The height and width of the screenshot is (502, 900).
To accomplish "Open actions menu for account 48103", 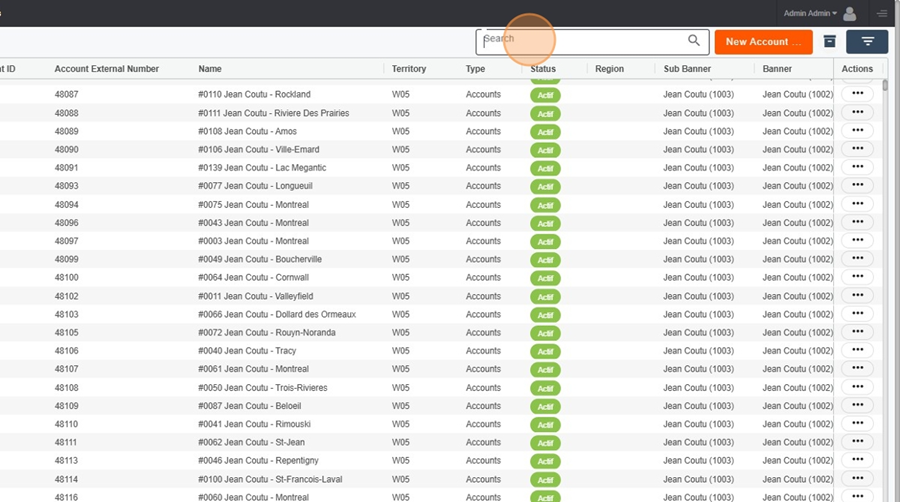I will pyautogui.click(x=858, y=313).
